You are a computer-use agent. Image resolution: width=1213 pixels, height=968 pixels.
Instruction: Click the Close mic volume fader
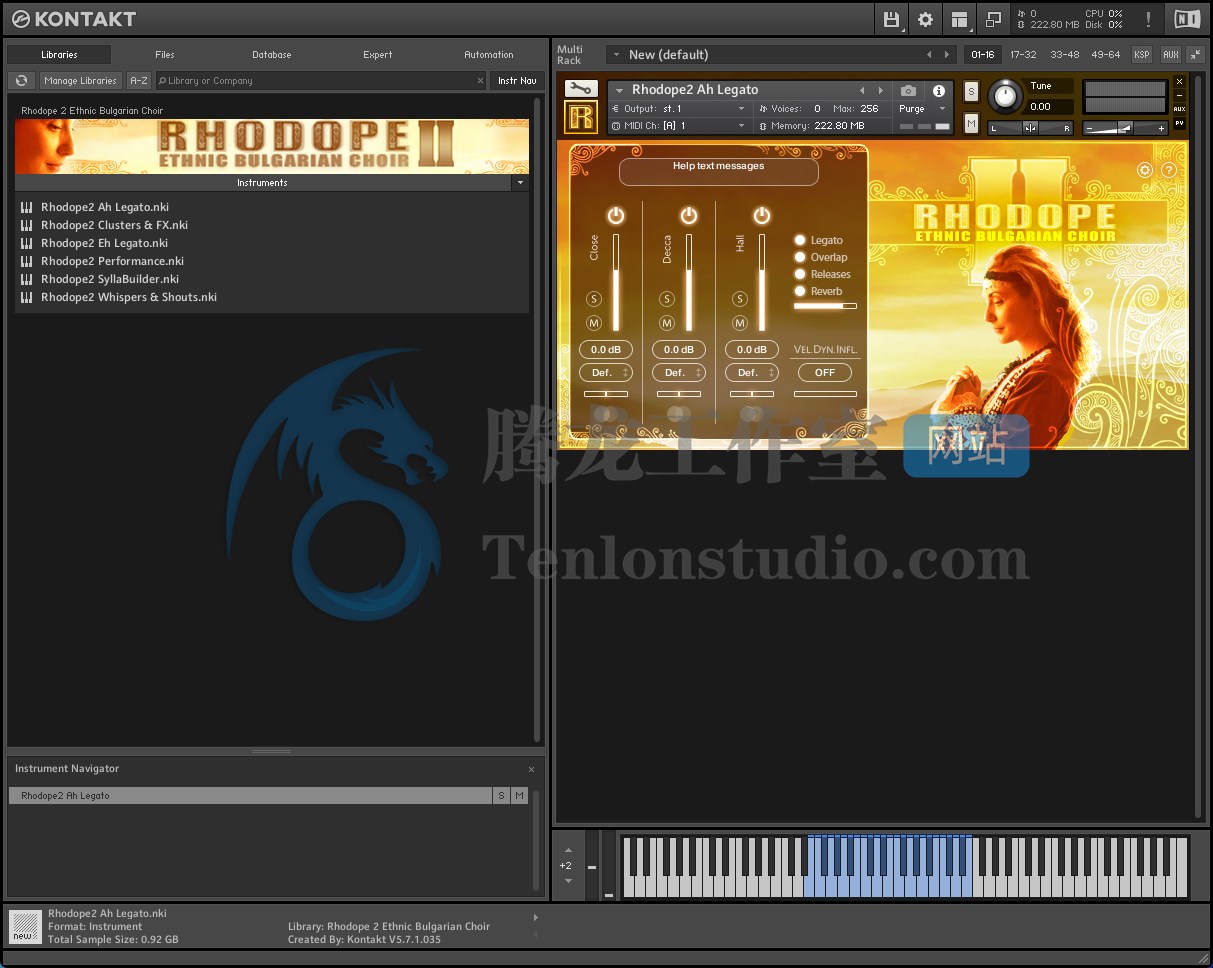pyautogui.click(x=616, y=282)
